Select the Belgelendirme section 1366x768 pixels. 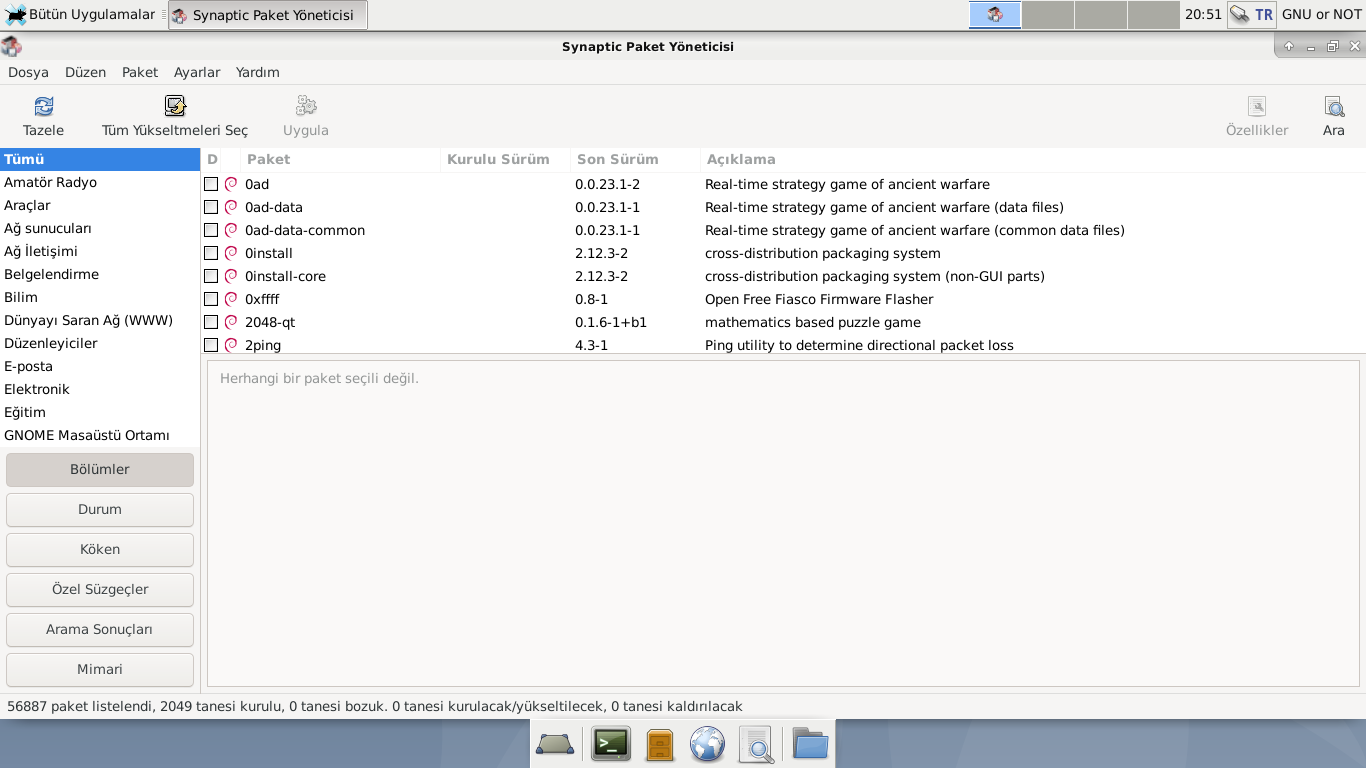(x=100, y=274)
